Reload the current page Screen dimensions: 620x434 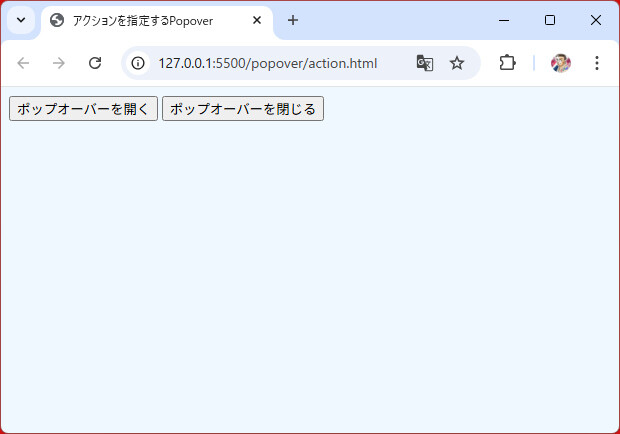point(95,63)
